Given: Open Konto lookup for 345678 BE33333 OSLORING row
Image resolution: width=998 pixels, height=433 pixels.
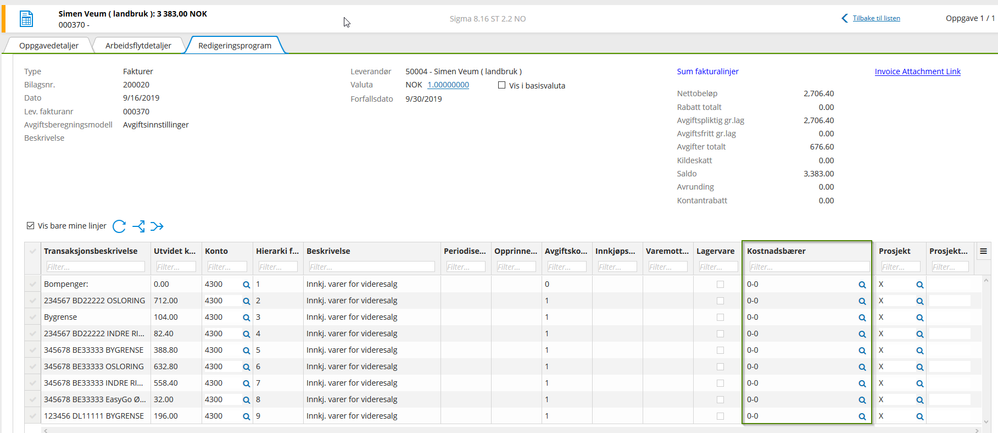Looking at the screenshot, I should (x=246, y=366).
